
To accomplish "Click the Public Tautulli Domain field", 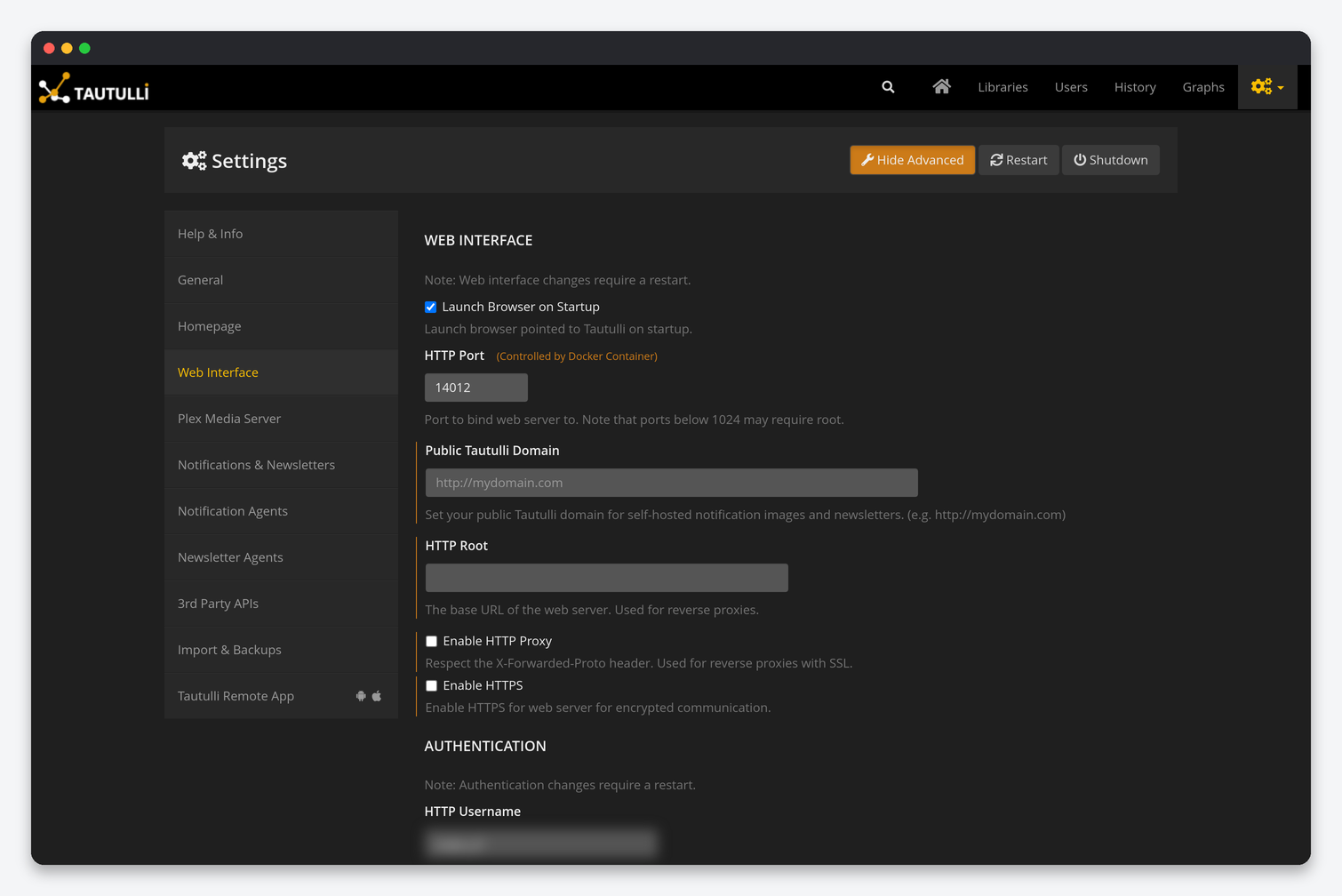I will (x=672, y=483).
